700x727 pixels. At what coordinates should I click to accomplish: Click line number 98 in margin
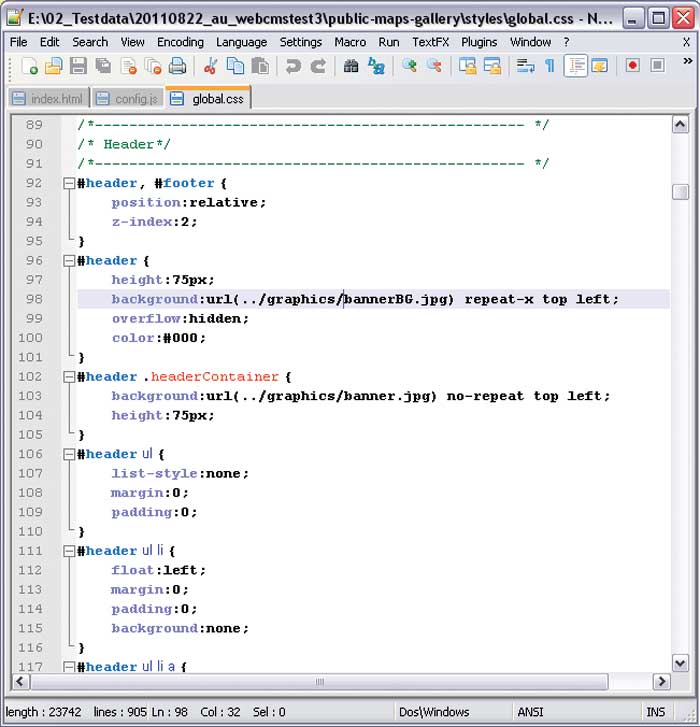pos(34,300)
